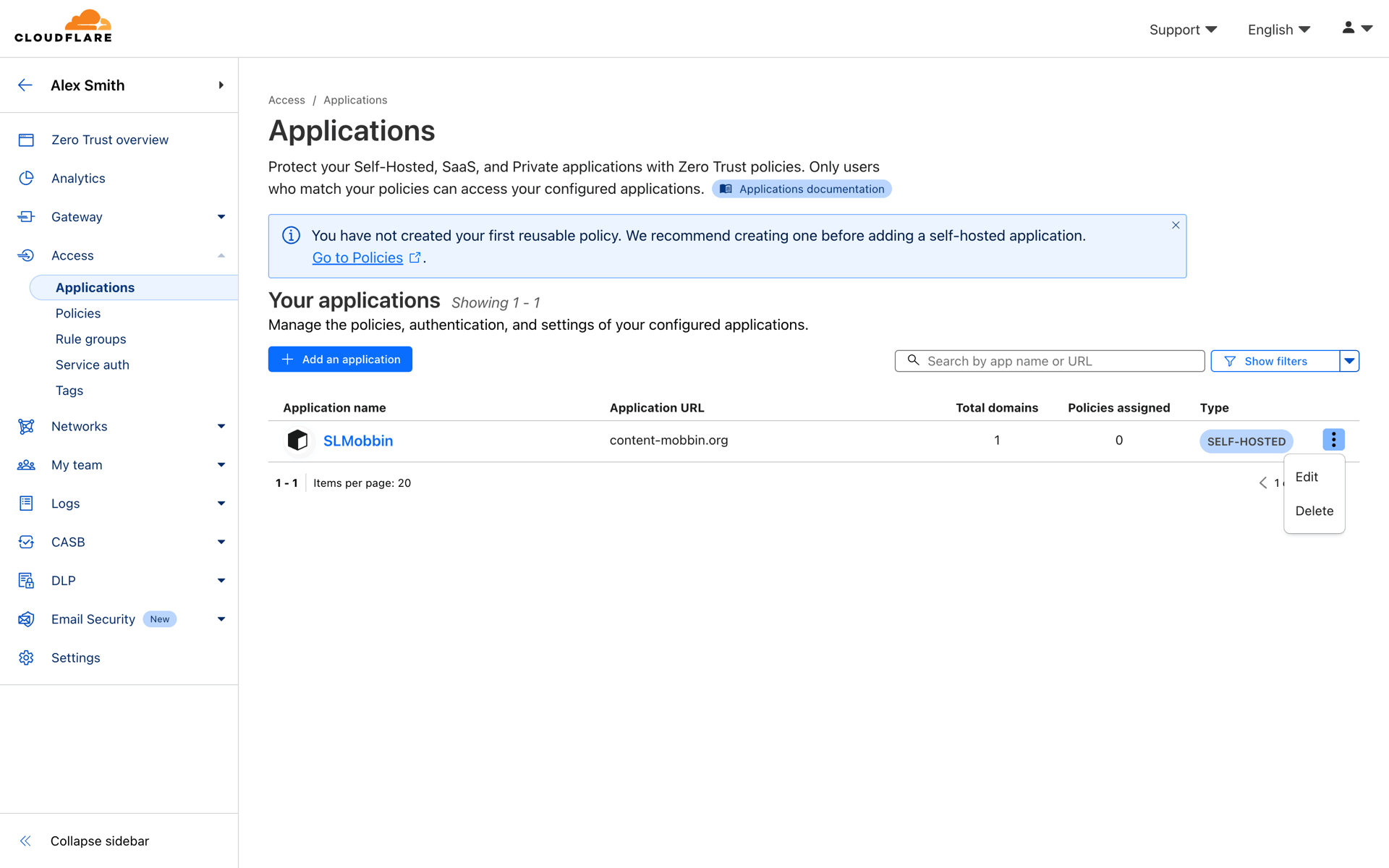
Task: Click the Analytics pie chart icon
Action: point(26,178)
